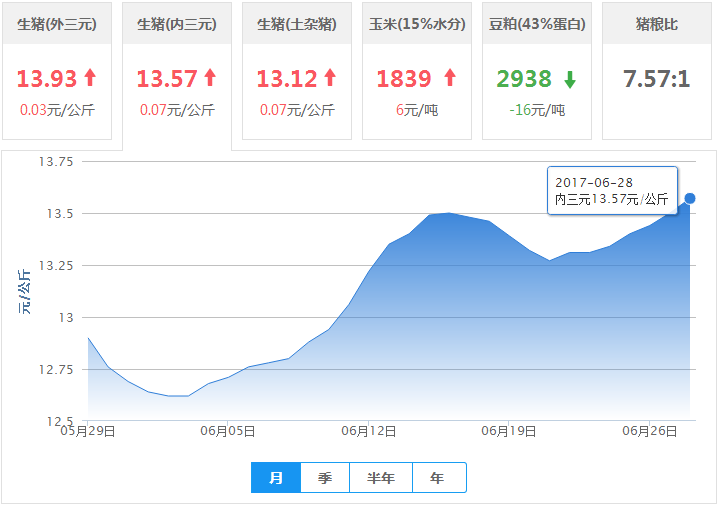Click green down arrow beside 2938
This screenshot has width=720, height=508.
570,79
